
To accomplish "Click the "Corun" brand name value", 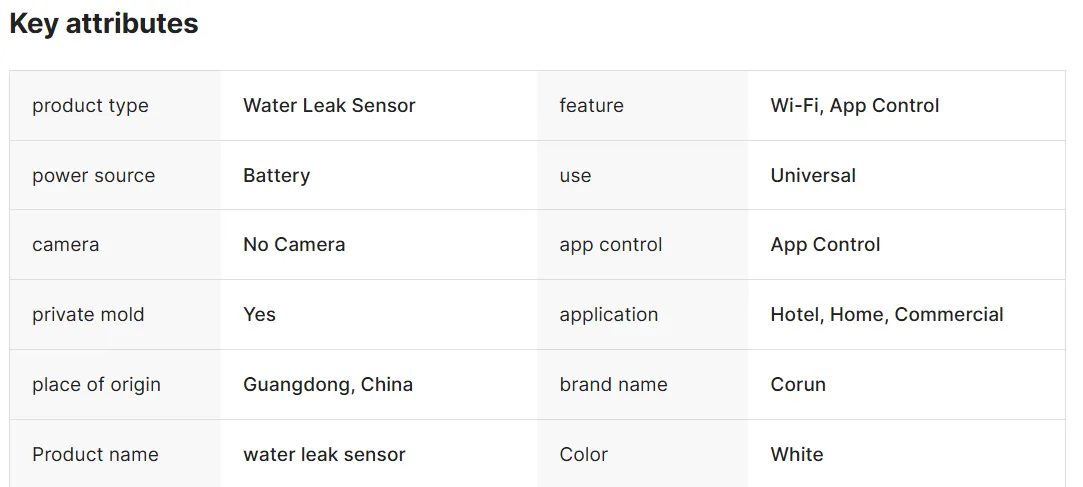I will [x=798, y=385].
